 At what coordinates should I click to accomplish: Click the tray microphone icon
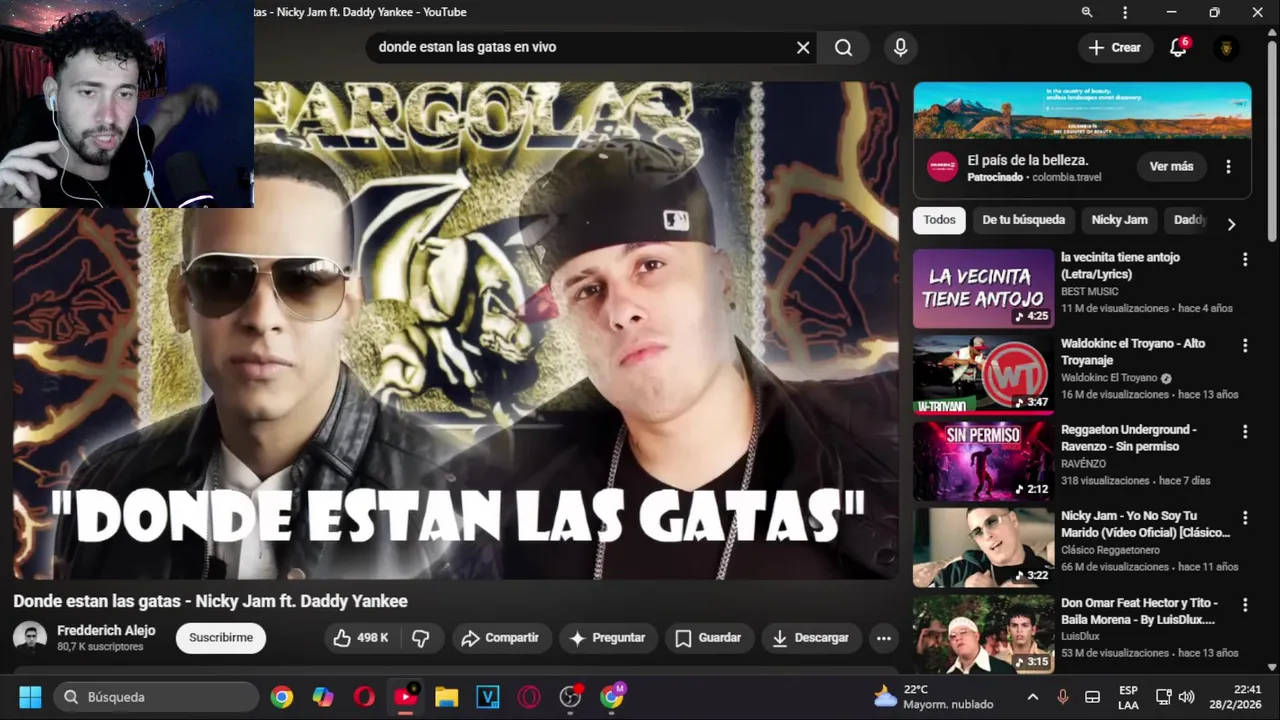coord(1063,697)
